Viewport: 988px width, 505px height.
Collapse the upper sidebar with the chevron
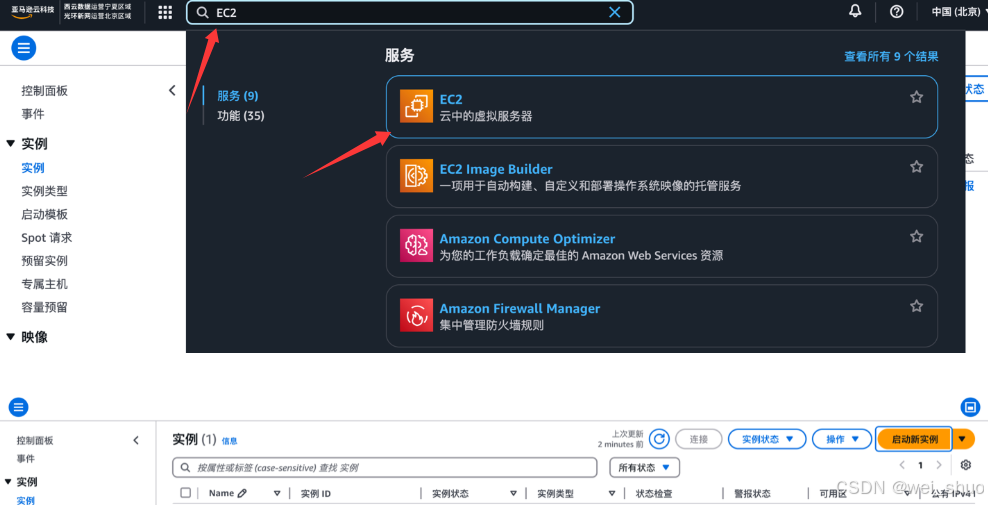(x=172, y=91)
